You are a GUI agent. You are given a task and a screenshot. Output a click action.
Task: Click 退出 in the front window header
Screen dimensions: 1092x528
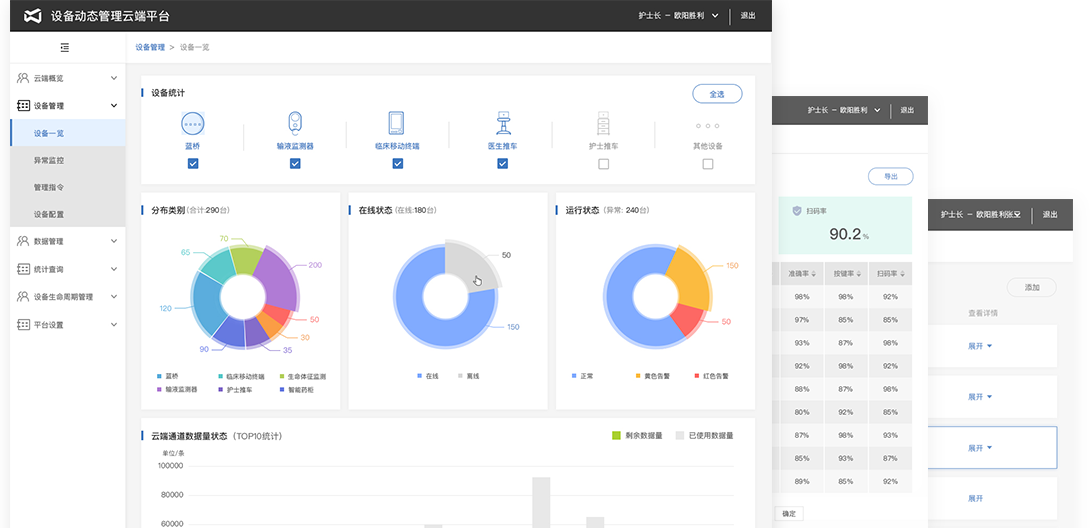[748, 15]
